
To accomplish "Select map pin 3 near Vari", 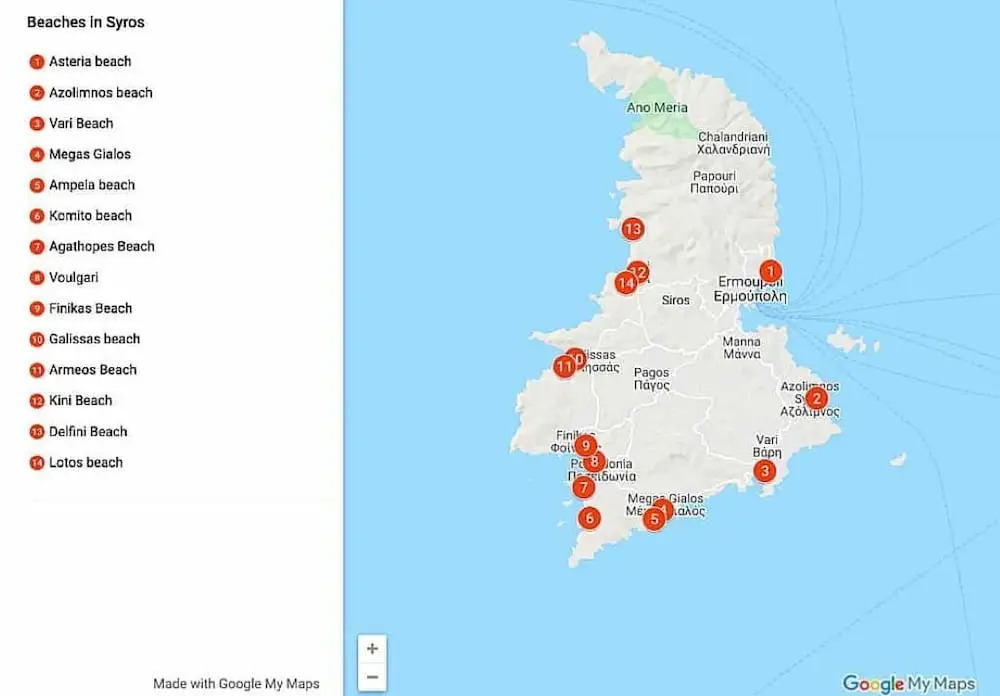I will pos(765,471).
